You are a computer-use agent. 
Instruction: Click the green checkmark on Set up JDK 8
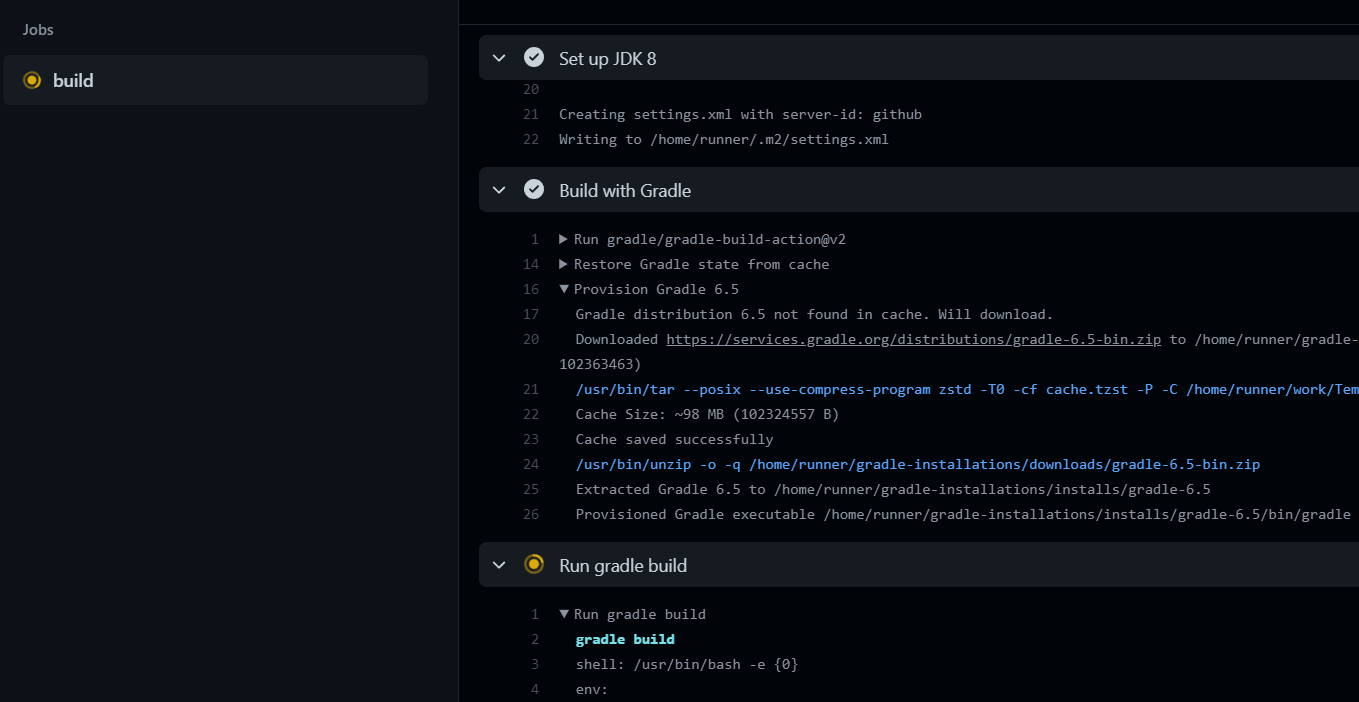coord(533,57)
